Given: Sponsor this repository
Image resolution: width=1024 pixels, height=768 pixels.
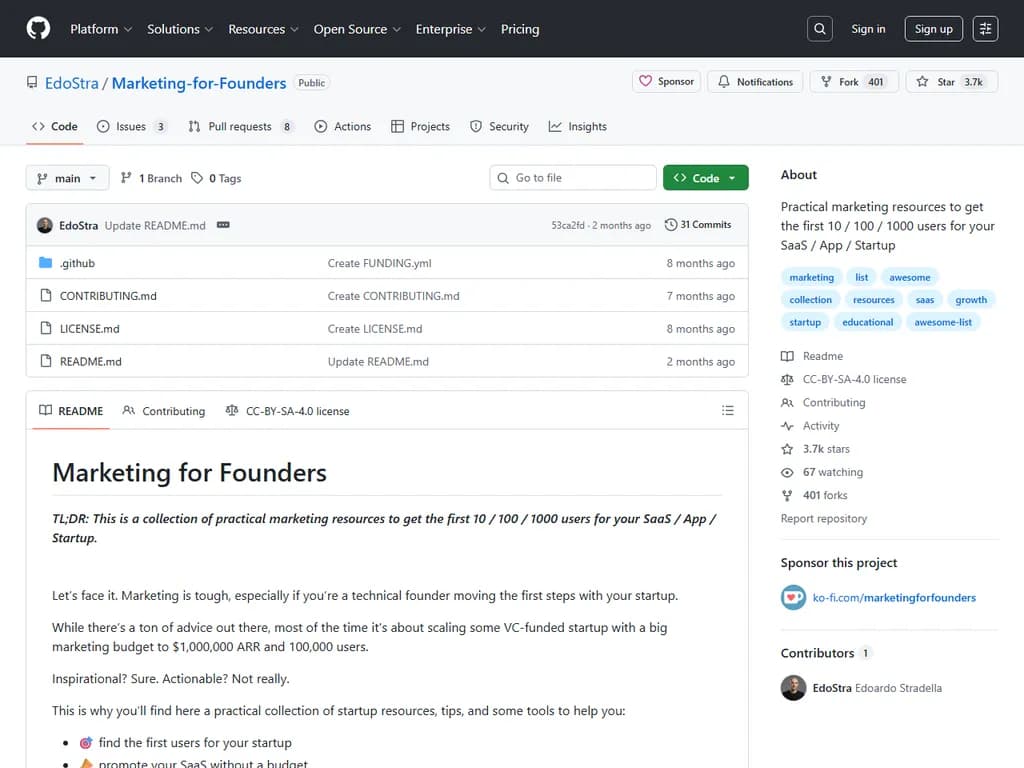Looking at the screenshot, I should click(667, 82).
